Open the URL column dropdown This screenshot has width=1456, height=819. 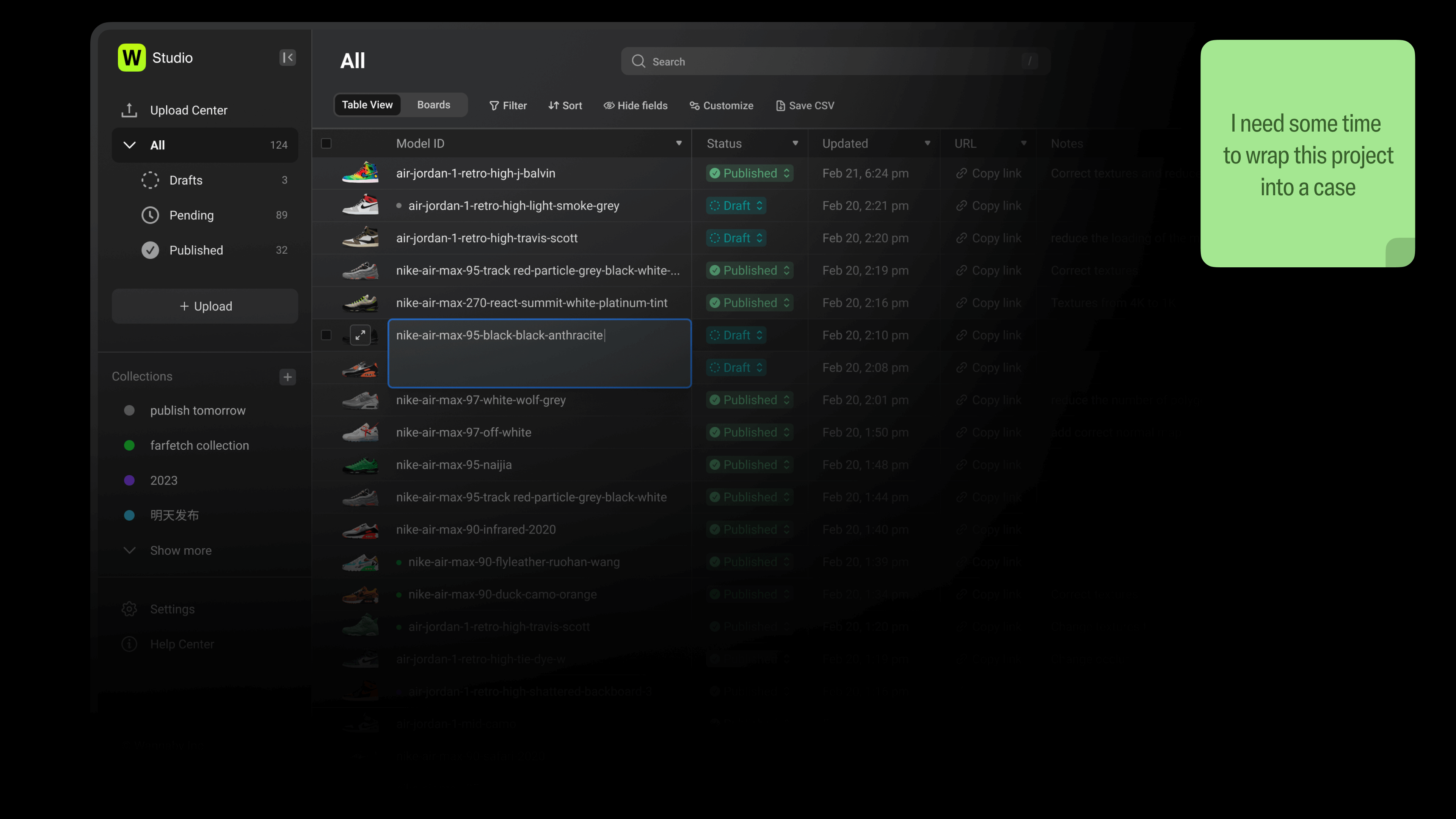(1024, 144)
